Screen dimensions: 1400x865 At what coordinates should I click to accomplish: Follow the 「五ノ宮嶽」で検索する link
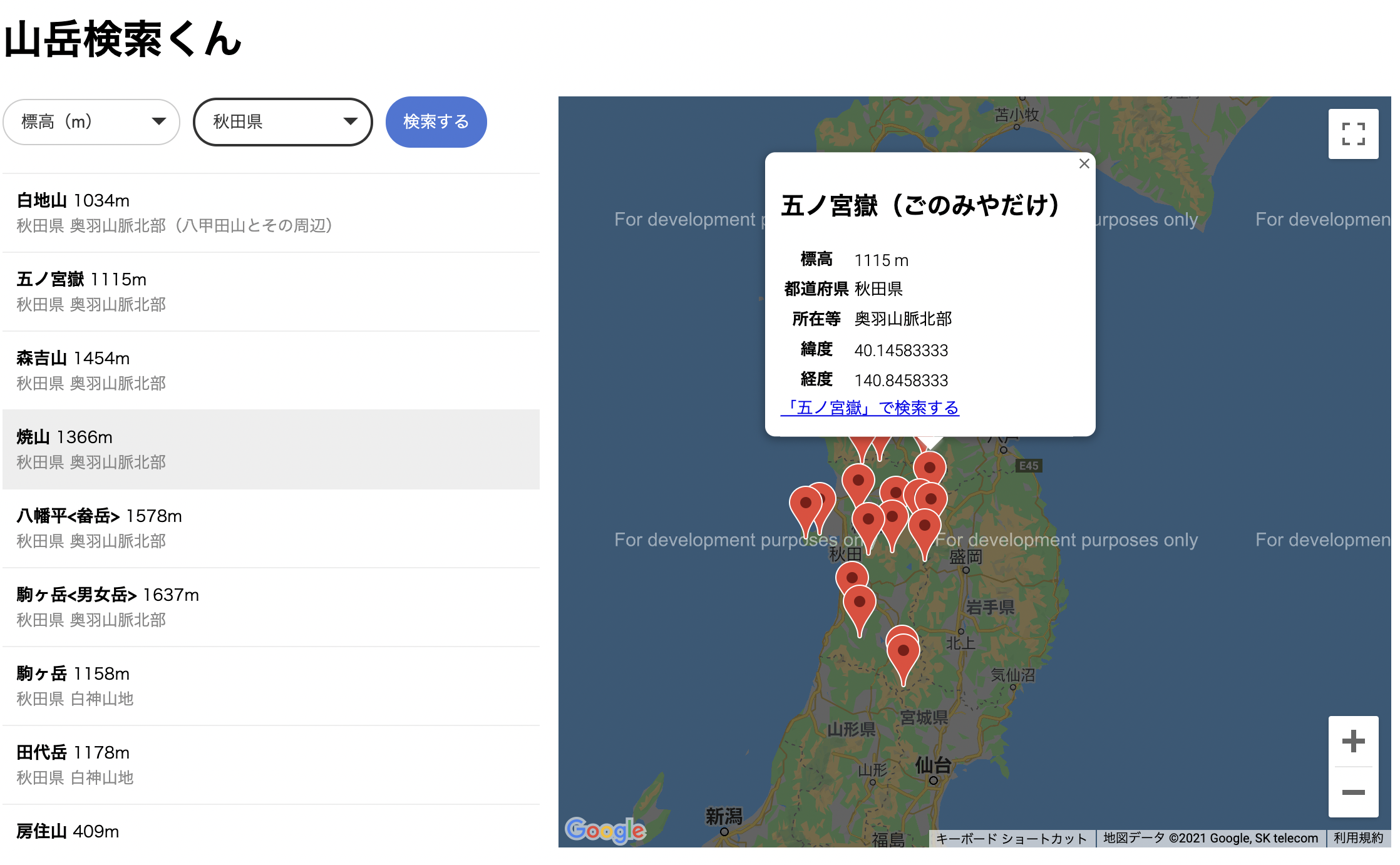(x=871, y=407)
